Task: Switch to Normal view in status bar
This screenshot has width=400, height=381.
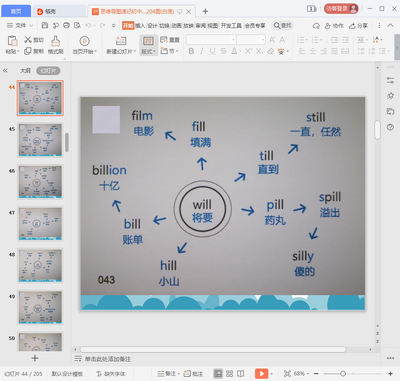Action: (218, 374)
